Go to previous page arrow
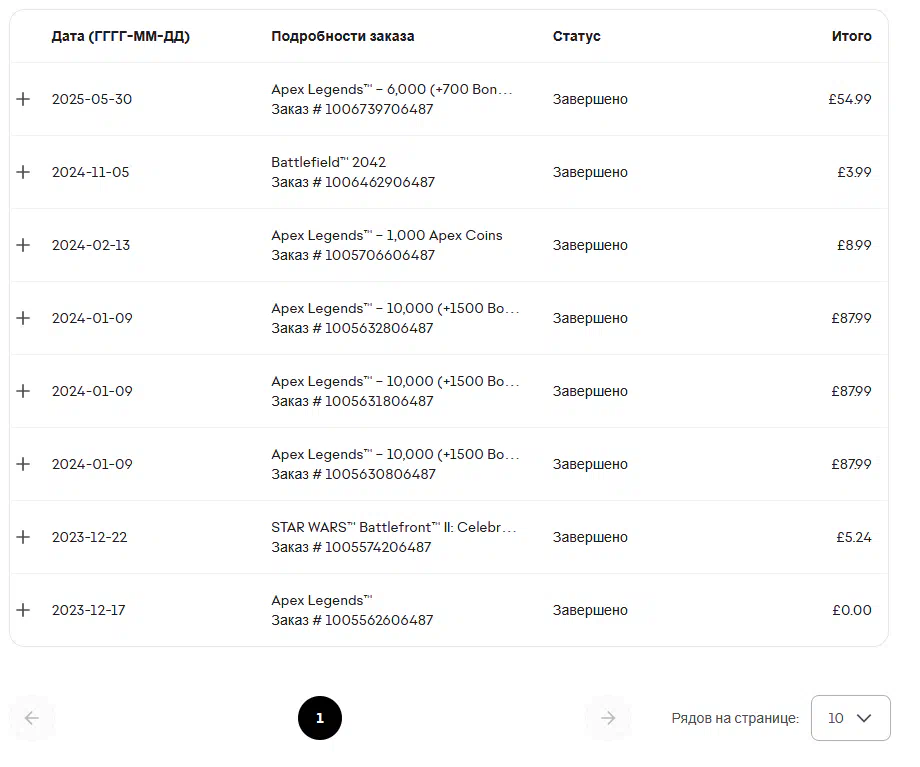 pos(32,718)
